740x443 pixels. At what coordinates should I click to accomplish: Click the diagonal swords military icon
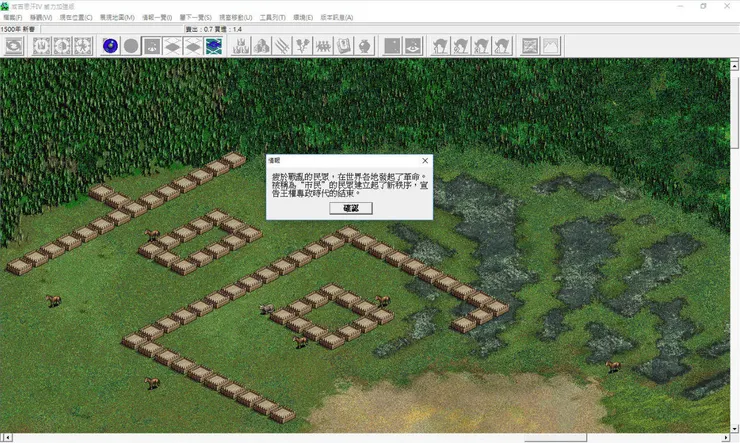282,46
